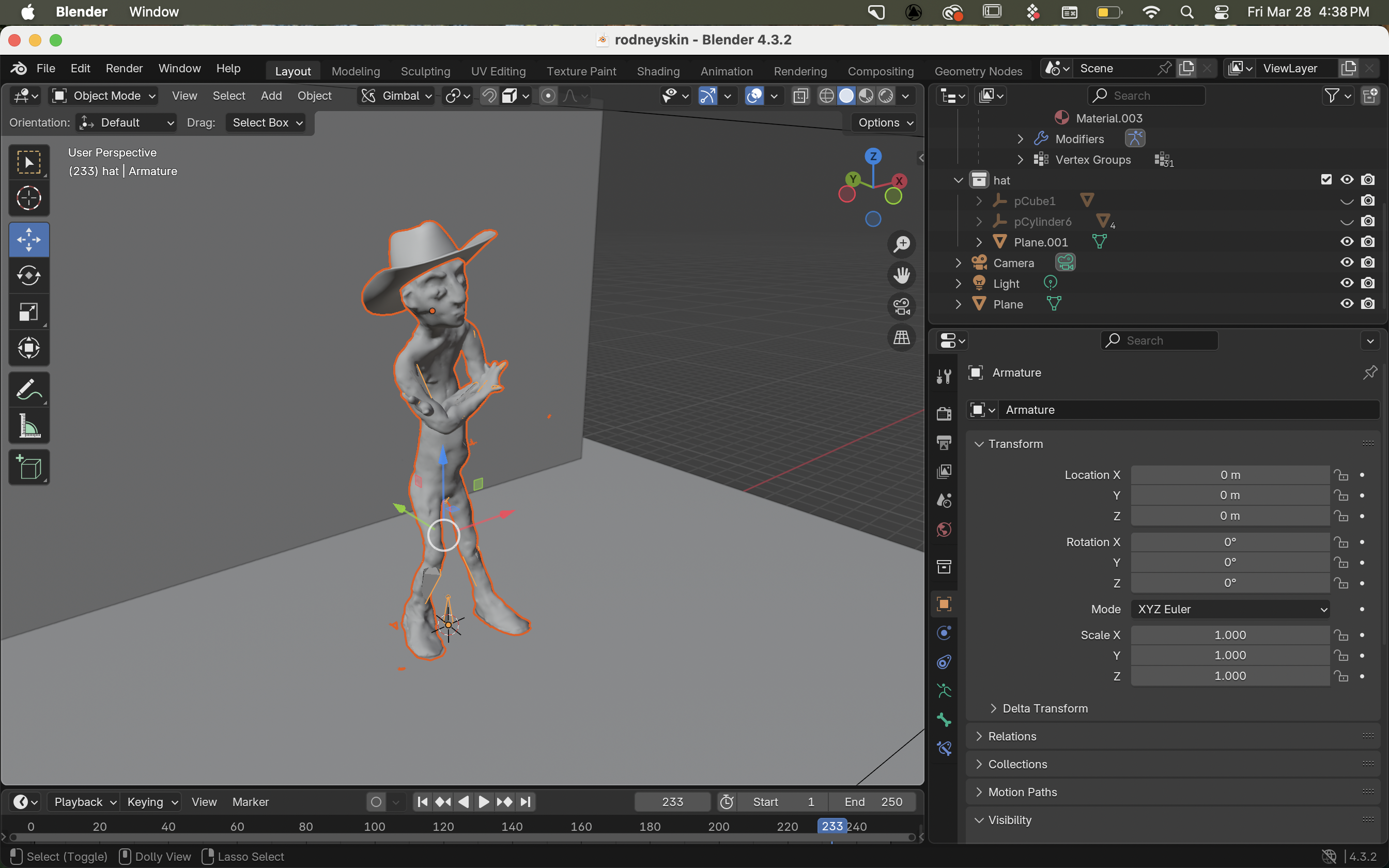Image resolution: width=1389 pixels, height=868 pixels.
Task: Open the rotation Mode XYZ Euler dropdown
Action: (x=1230, y=609)
